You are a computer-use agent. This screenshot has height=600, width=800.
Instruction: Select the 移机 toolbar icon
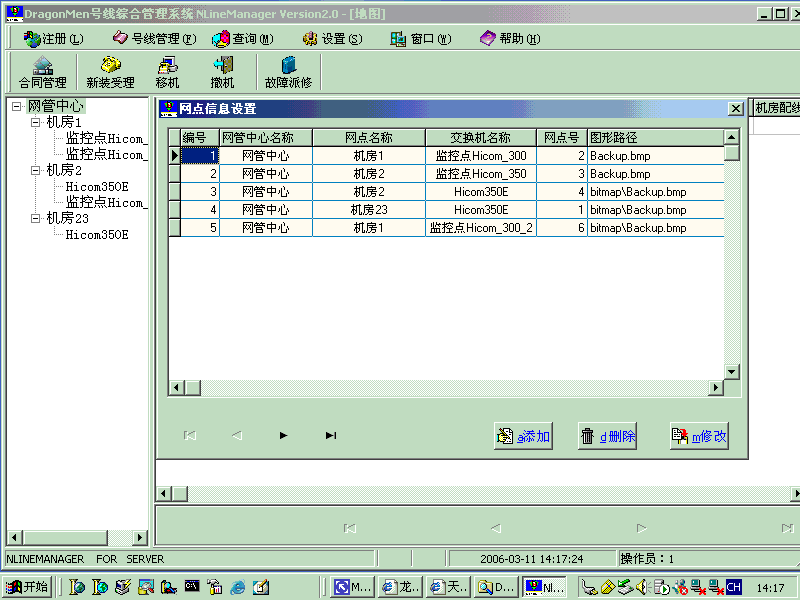point(167,72)
